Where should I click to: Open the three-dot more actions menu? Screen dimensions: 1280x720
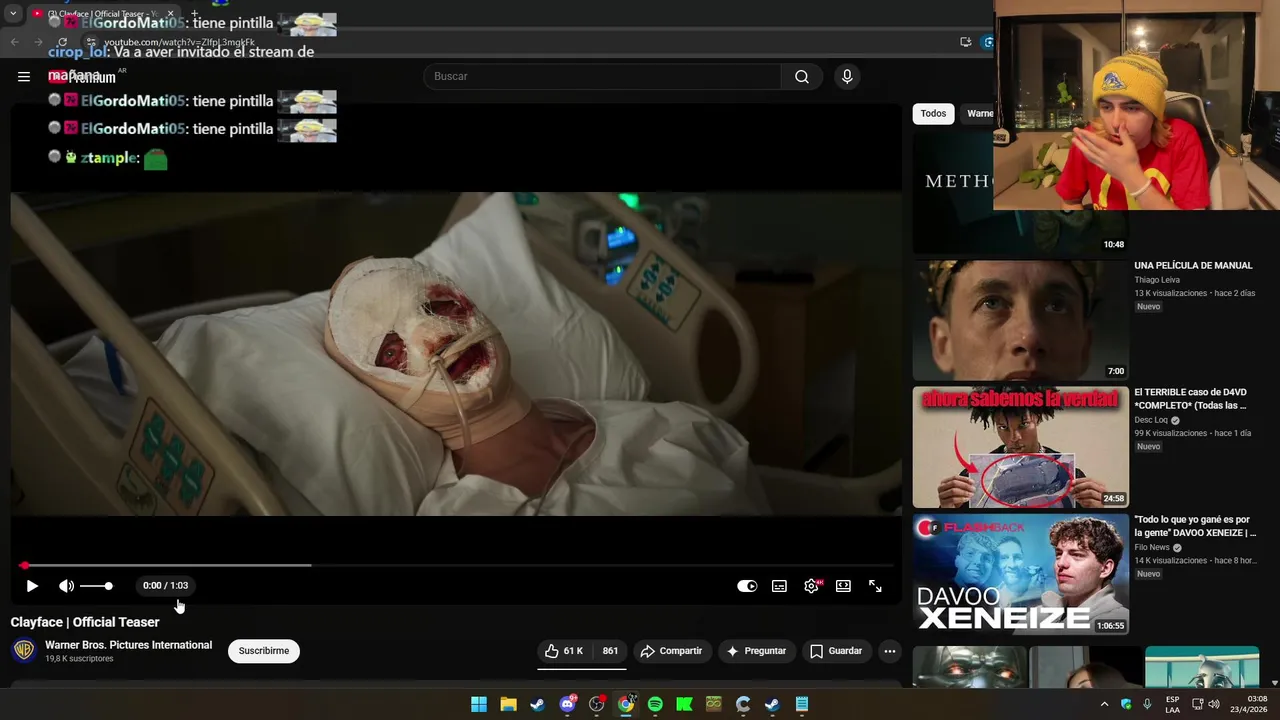pyautogui.click(x=889, y=651)
